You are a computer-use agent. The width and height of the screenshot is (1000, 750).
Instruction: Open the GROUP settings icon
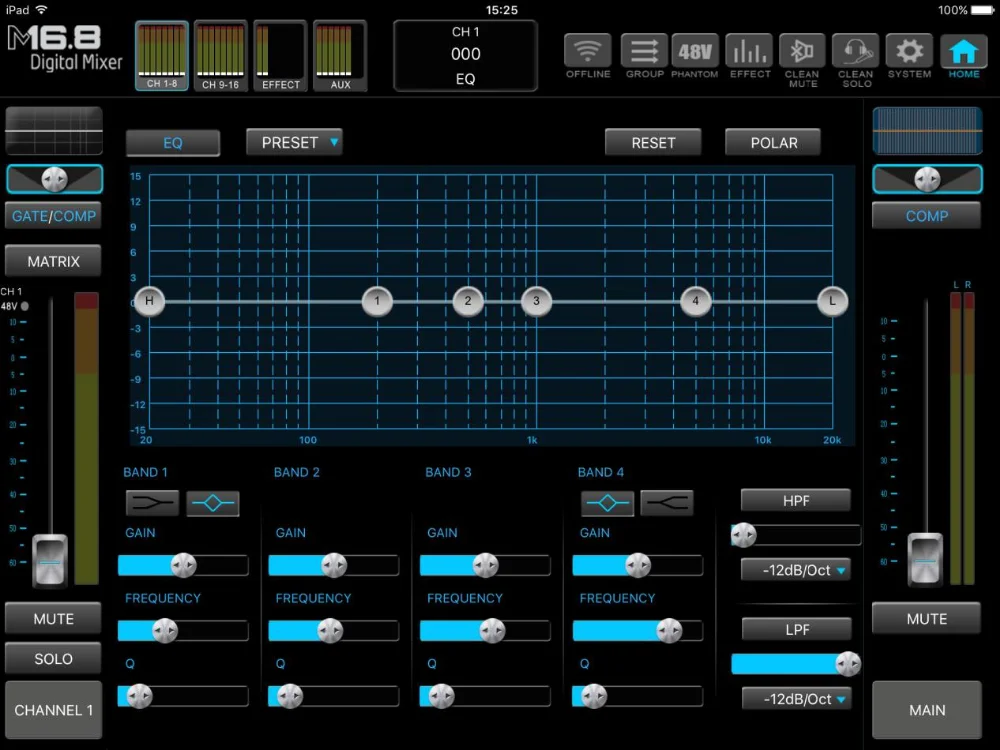[x=644, y=51]
